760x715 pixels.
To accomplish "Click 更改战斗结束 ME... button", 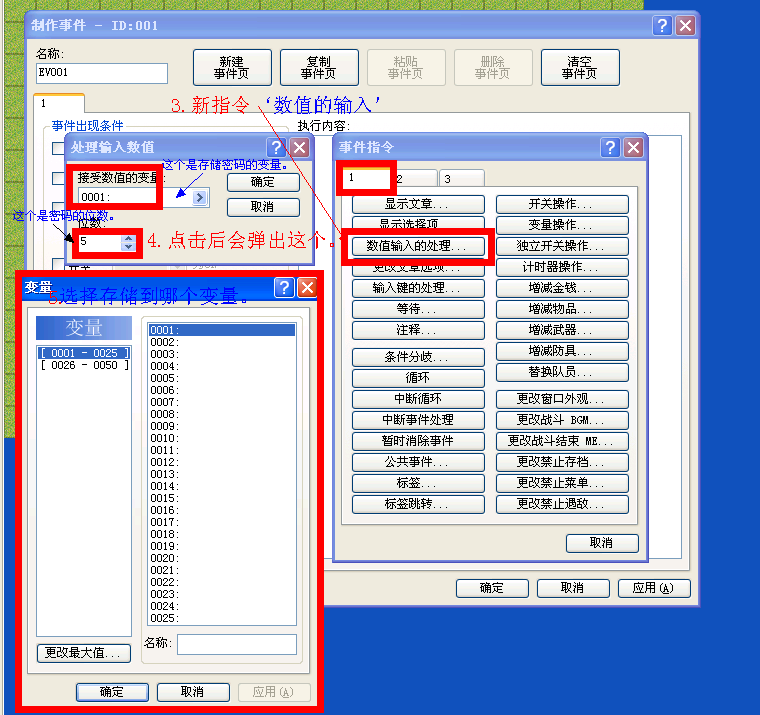I will tap(562, 441).
